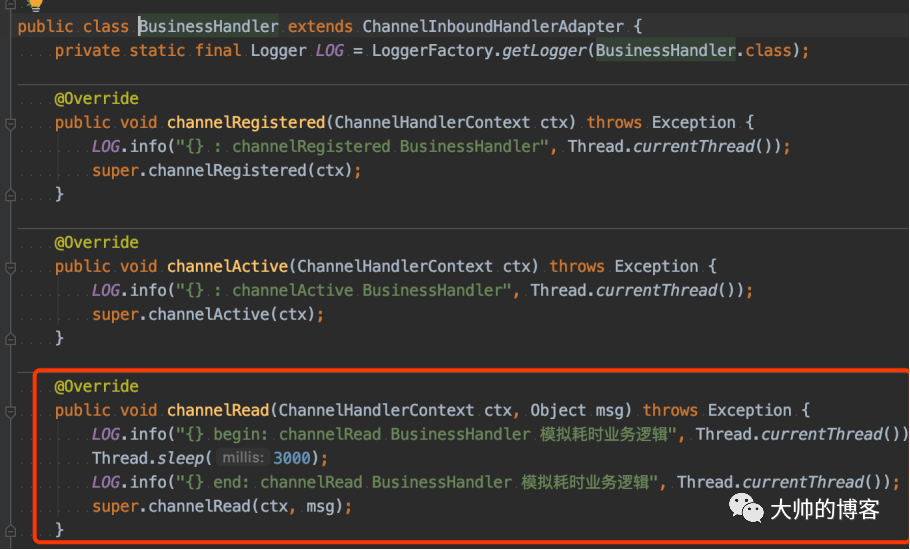Click the yellow lightbulb intention icon
Viewport: 910px width, 550px height.
(x=35, y=5)
